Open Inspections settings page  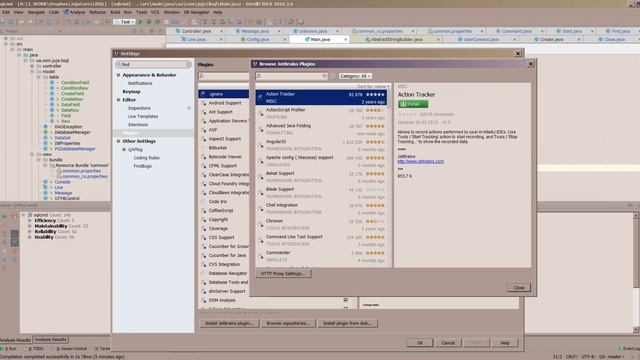point(139,108)
